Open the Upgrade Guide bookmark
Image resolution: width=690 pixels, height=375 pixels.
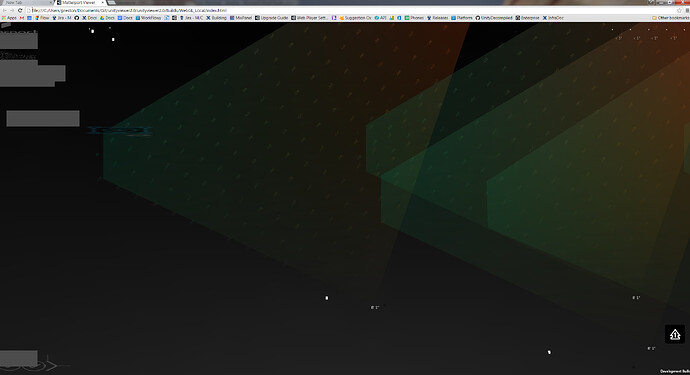[272, 18]
